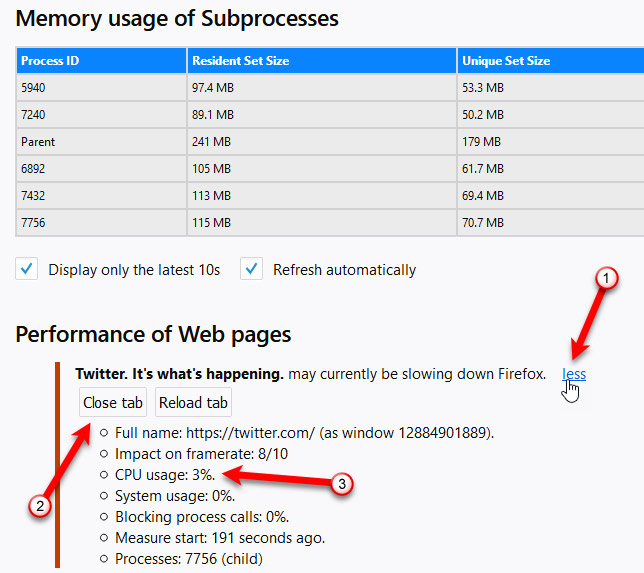Sort by Process ID column header
Screen dimensions: 644x573
pyautogui.click(x=50, y=61)
